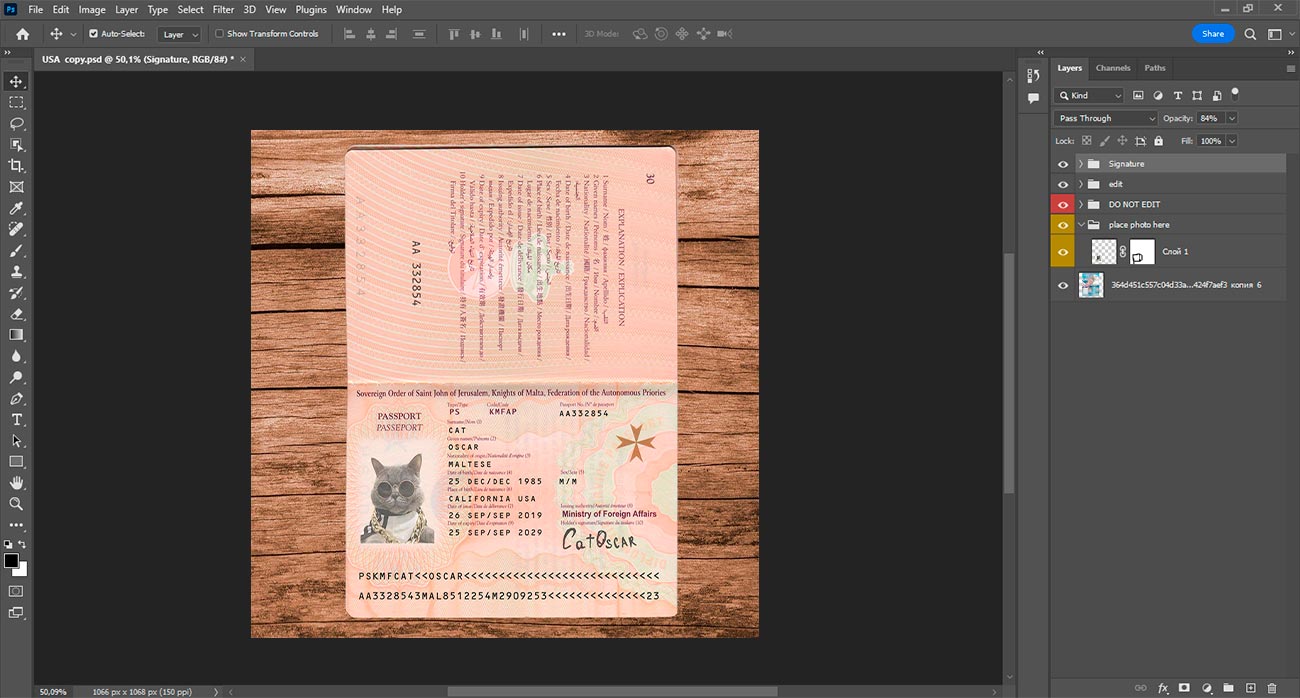Toggle Quick Mask mode icon

(16, 591)
